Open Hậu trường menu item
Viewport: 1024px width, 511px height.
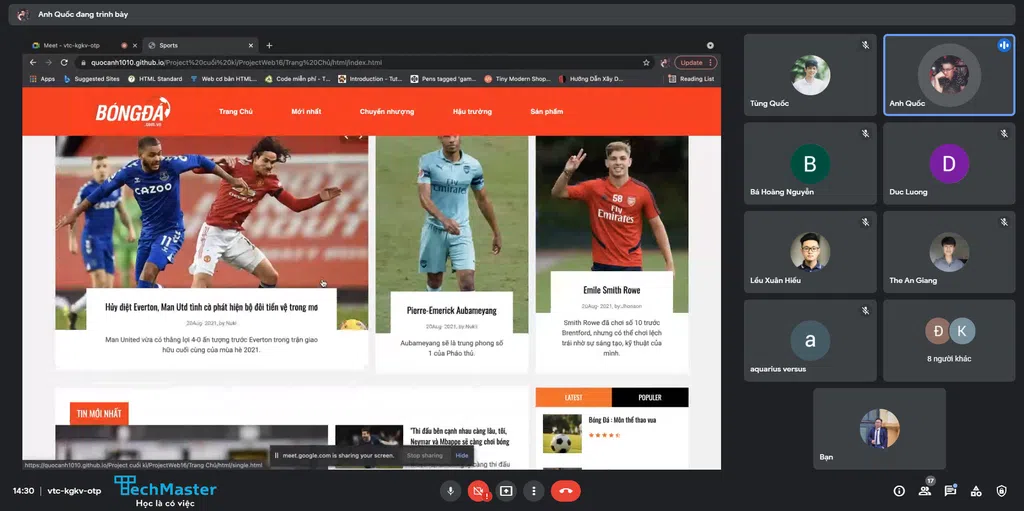point(472,112)
